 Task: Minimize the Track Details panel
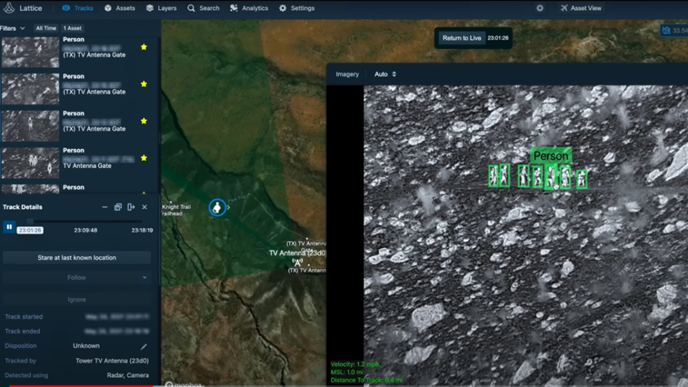click(104, 207)
